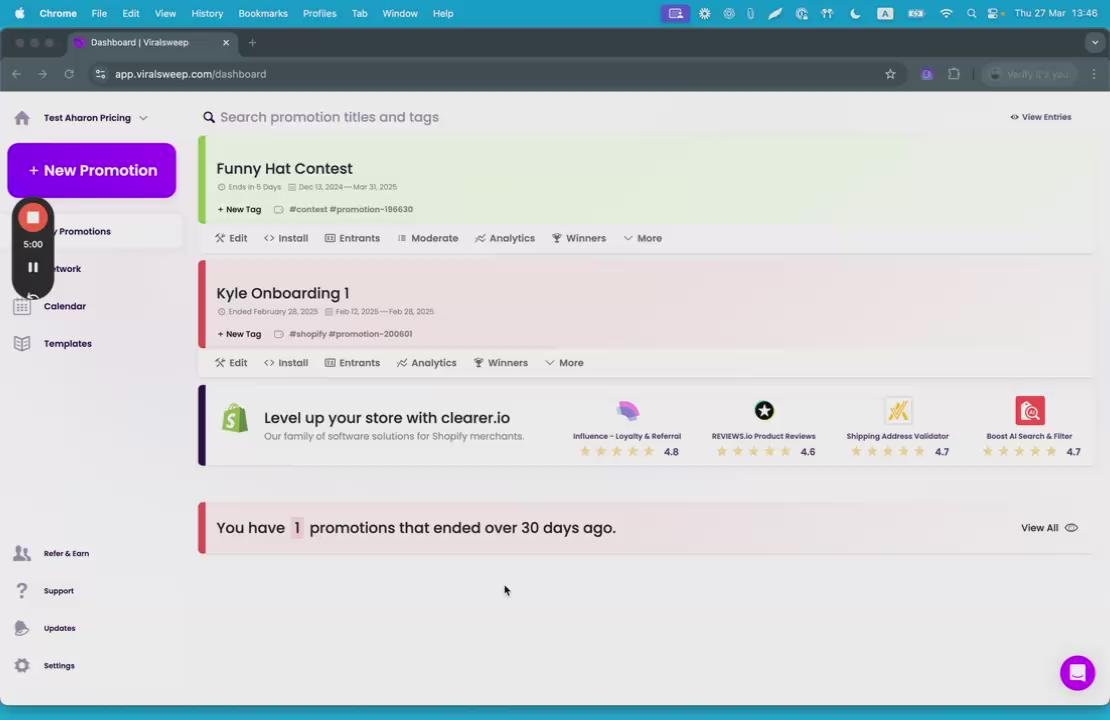Screen dimensions: 1110x720
Task: Open Settings in the sidebar
Action: (59, 666)
